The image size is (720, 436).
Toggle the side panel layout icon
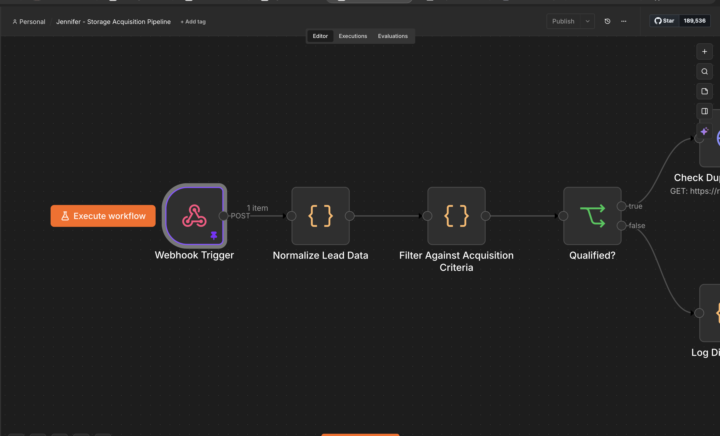[x=704, y=111]
